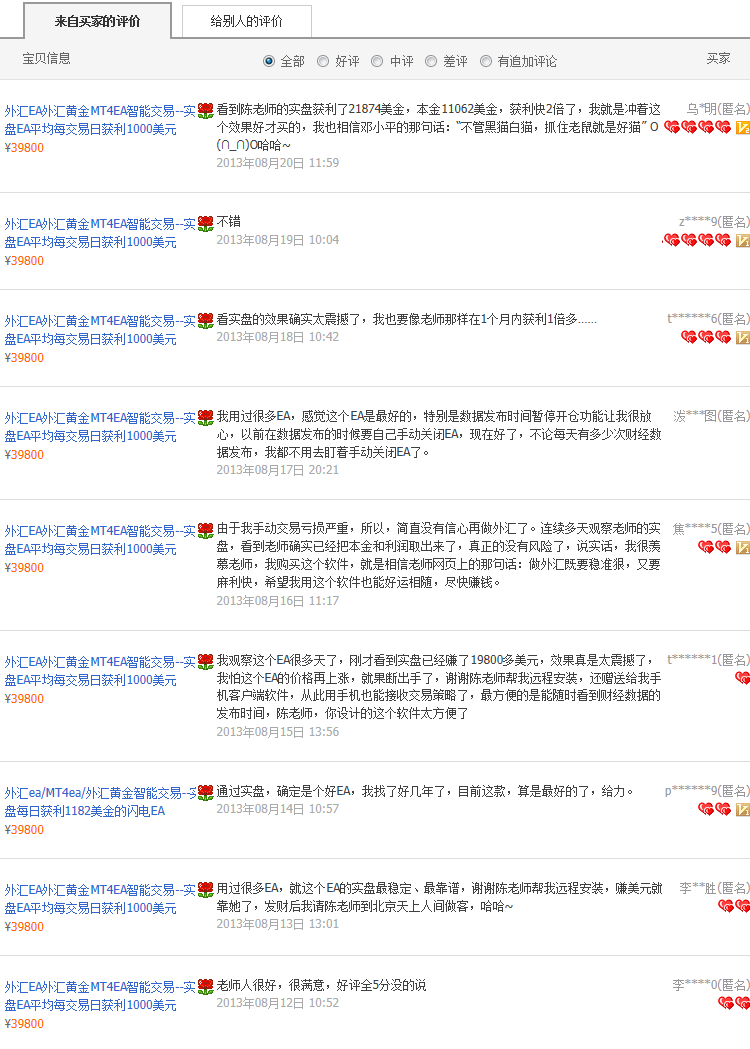This screenshot has height=1049, width=750.
Task: Switch to the 来自买家的评价 tab
Action: coord(97,21)
